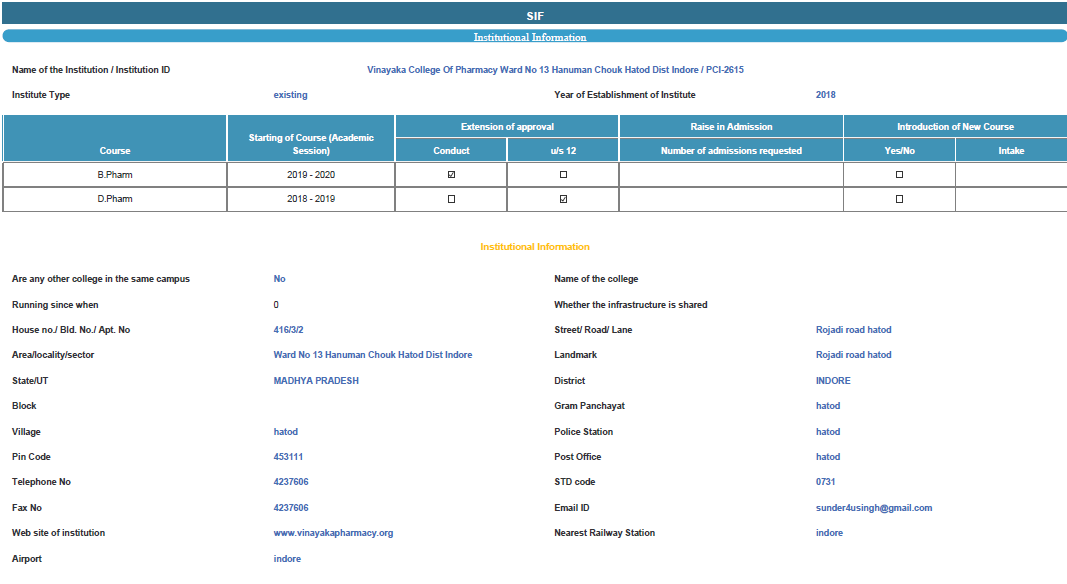Viewport: 1067px width, 584px height.
Task: Click pin code value 453111
Action: [x=288, y=457]
